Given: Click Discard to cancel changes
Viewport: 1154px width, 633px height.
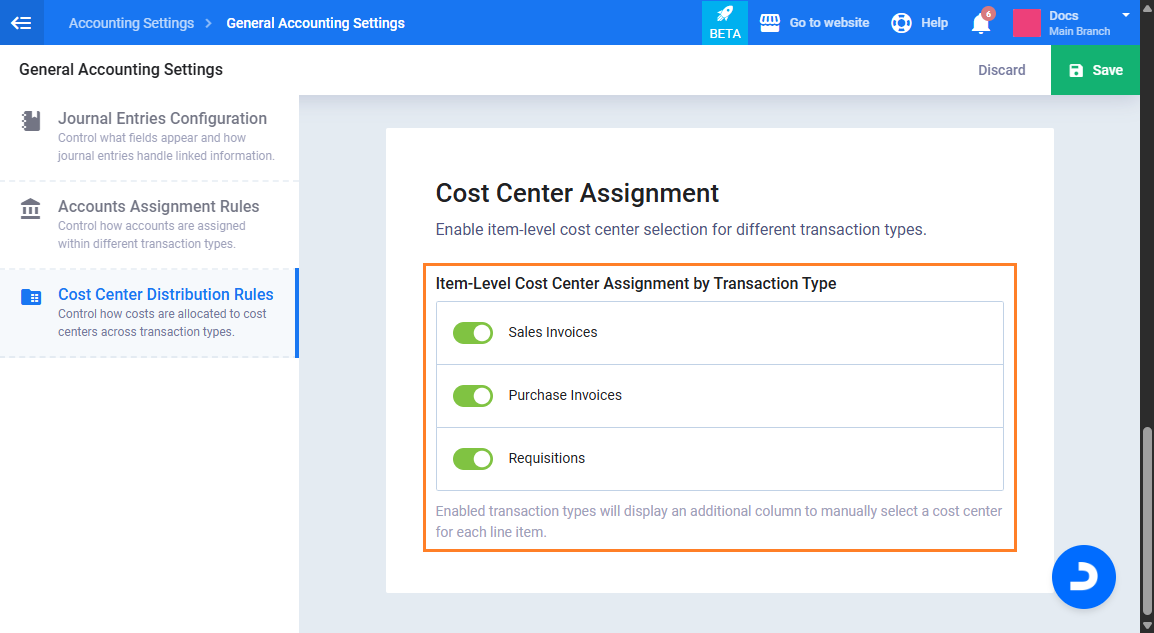Looking at the screenshot, I should coord(1001,70).
